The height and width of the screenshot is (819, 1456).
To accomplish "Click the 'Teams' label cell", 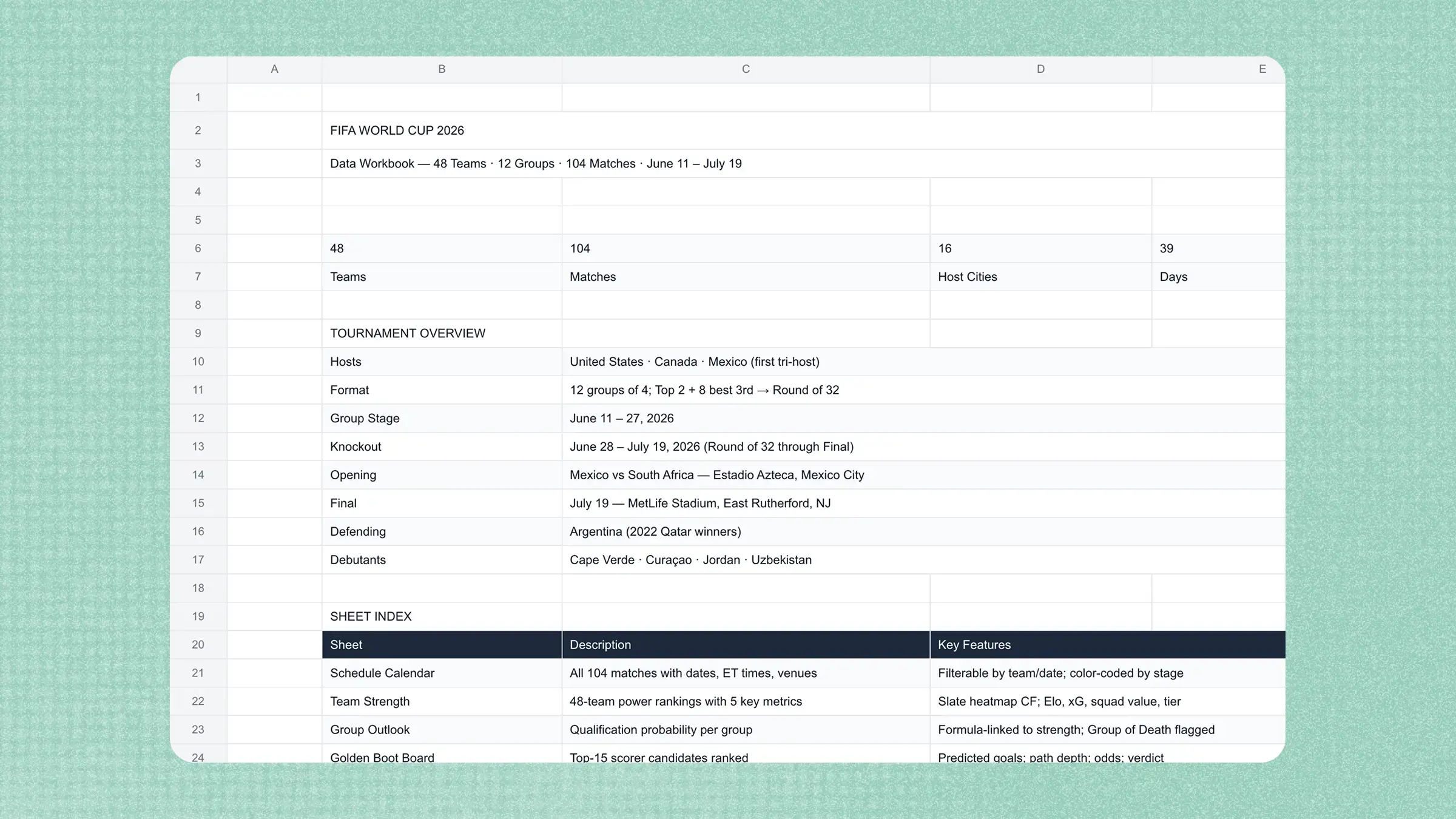I will click(442, 277).
